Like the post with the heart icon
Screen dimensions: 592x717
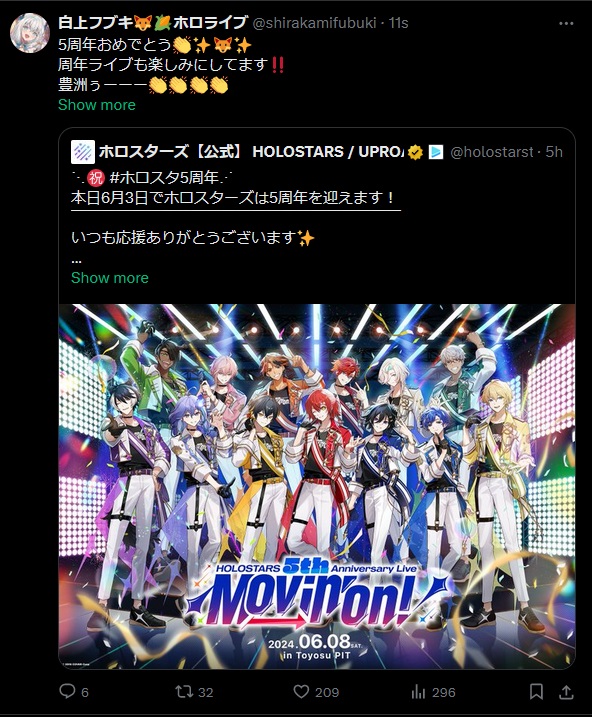[x=301, y=691]
